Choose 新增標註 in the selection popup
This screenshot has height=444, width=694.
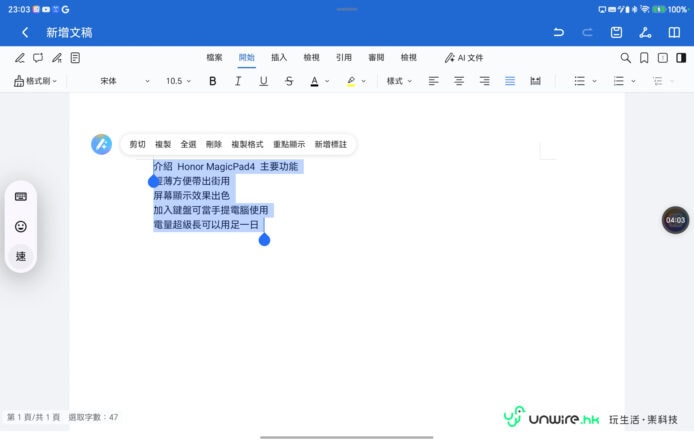[331, 144]
